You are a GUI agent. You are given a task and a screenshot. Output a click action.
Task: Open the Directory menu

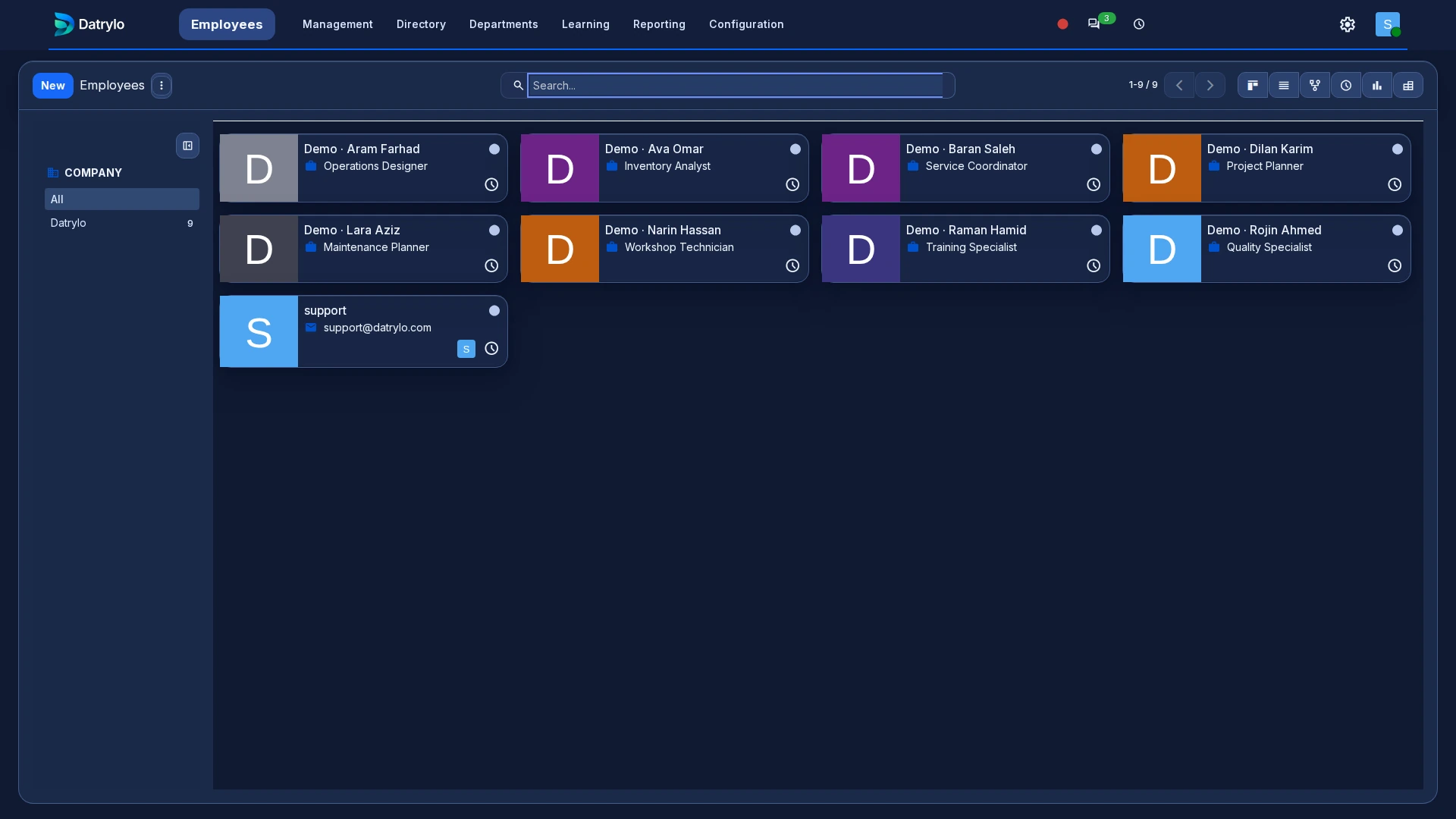coord(421,24)
